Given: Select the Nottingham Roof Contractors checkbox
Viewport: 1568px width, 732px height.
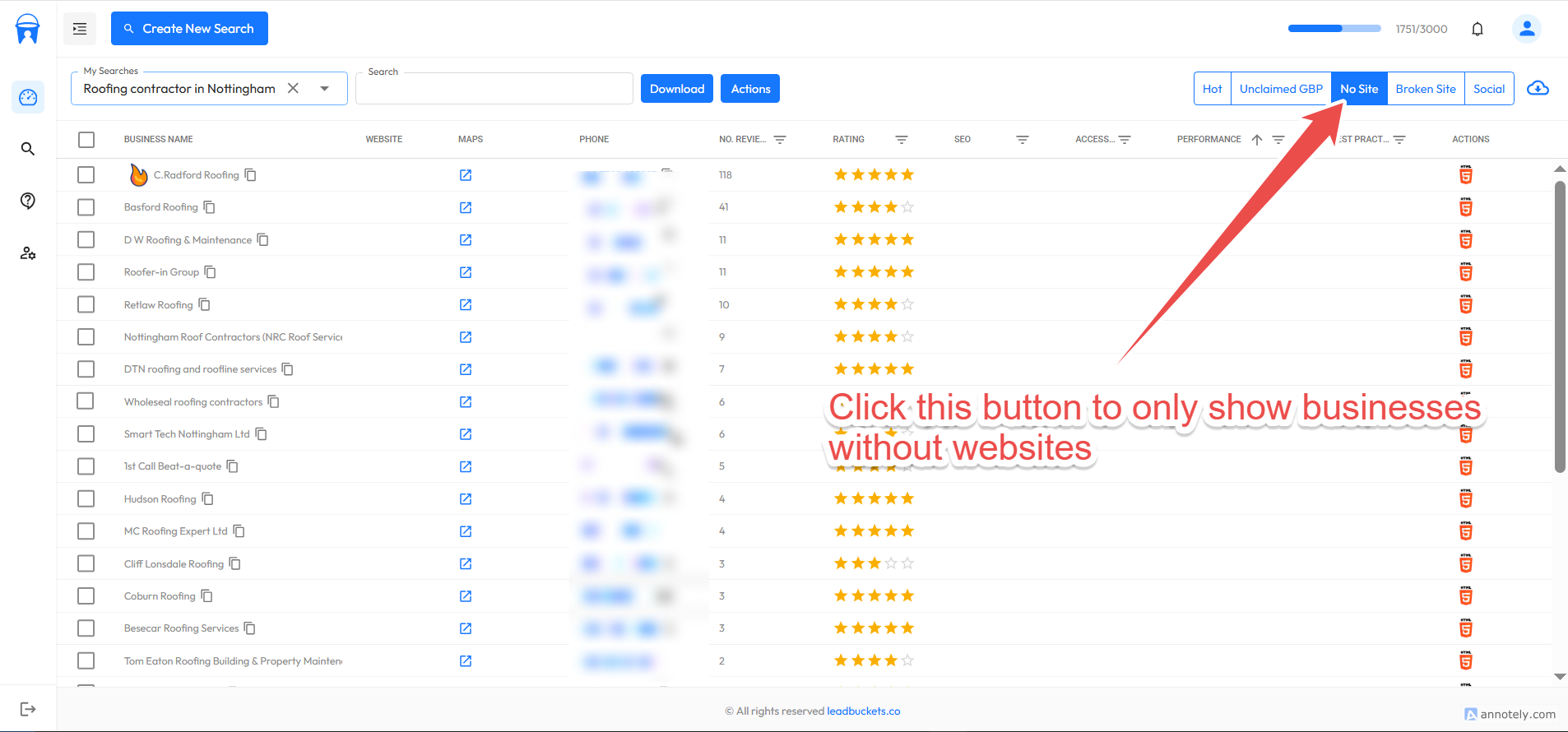Looking at the screenshot, I should pos(86,337).
